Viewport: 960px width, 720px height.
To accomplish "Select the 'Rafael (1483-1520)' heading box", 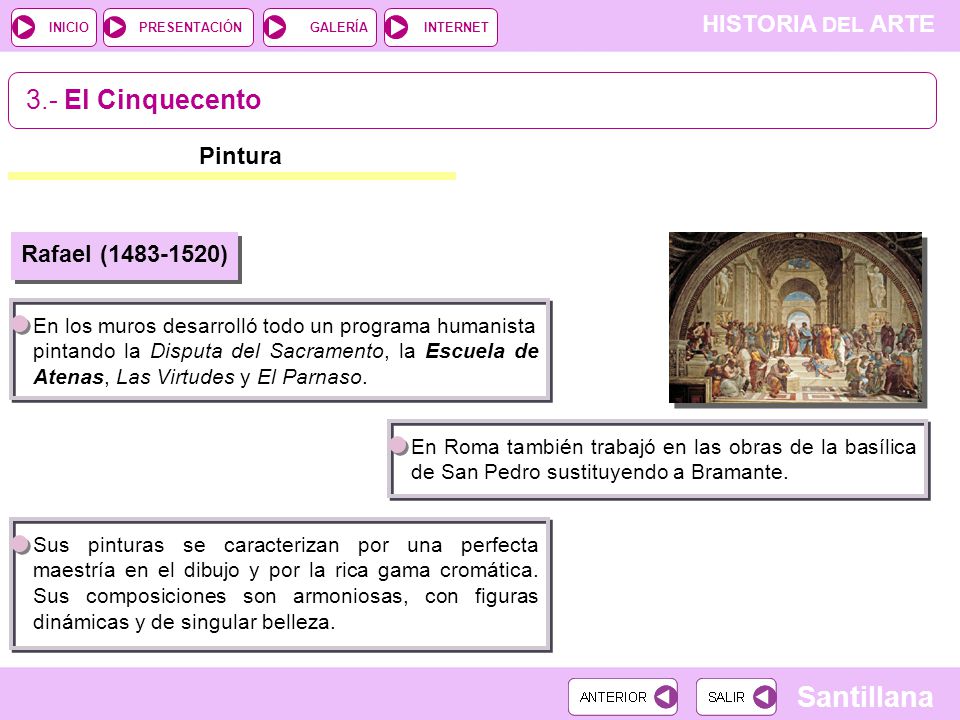I will (x=124, y=255).
